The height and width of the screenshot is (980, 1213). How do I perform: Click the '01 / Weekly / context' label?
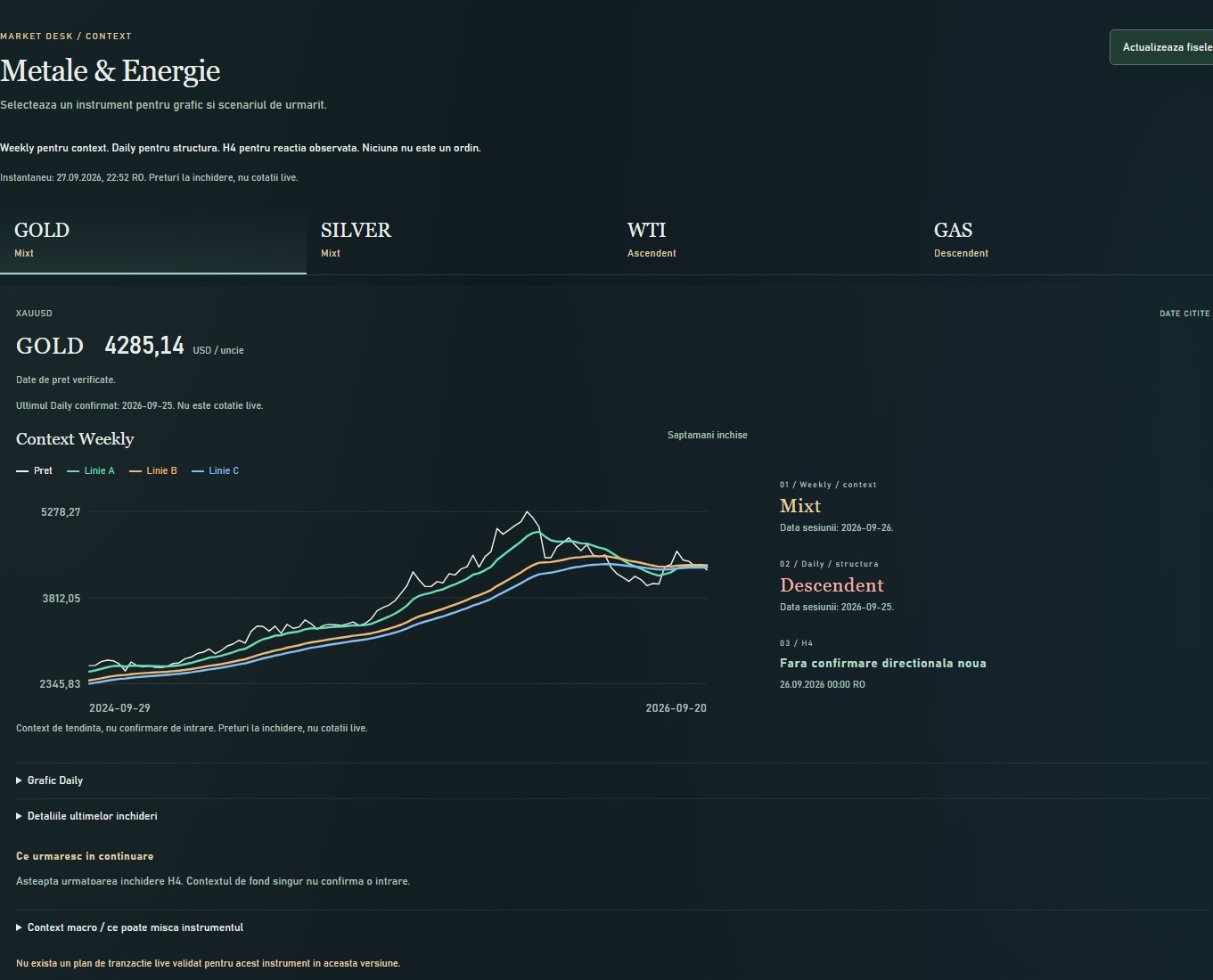coord(828,486)
